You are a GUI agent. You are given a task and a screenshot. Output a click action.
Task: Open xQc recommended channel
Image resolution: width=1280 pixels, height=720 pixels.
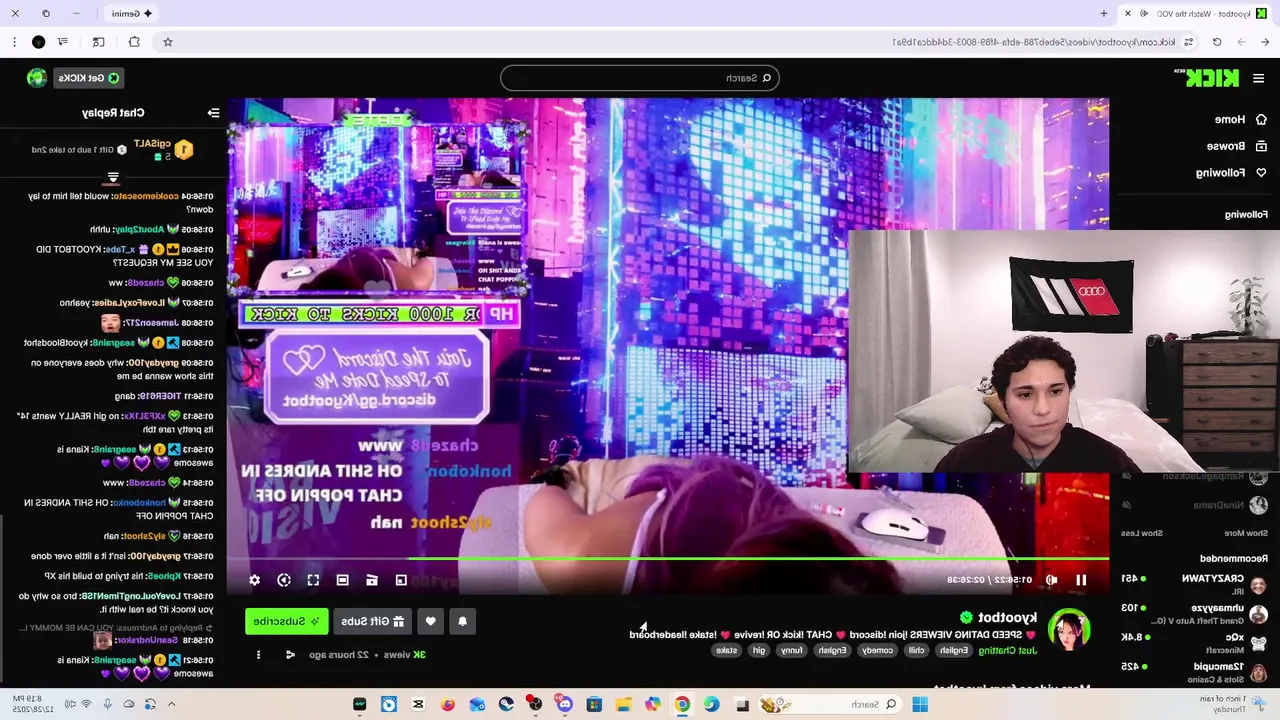[1193, 642]
